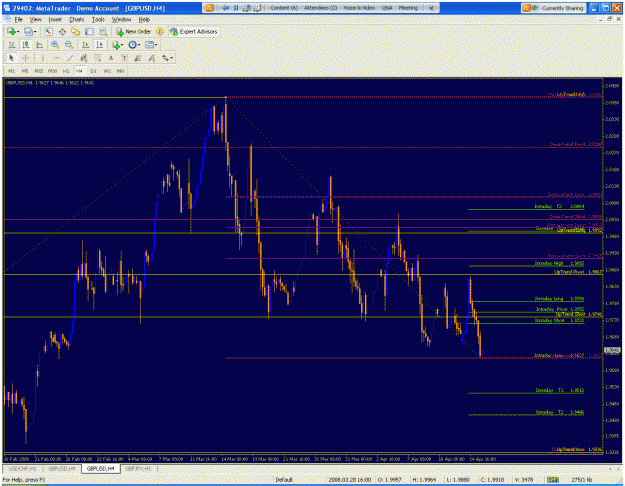
Task: Open the Indicators list dropdown
Action: point(117,45)
